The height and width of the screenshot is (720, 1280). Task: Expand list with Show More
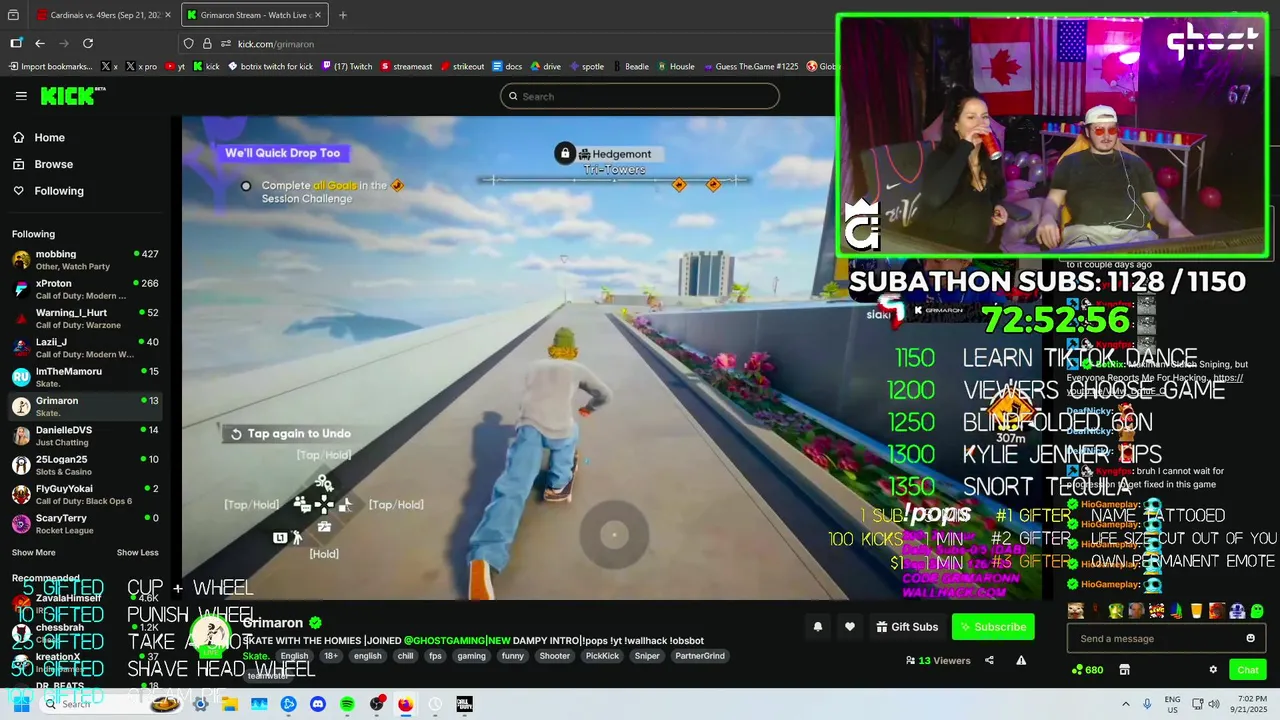pos(33,552)
